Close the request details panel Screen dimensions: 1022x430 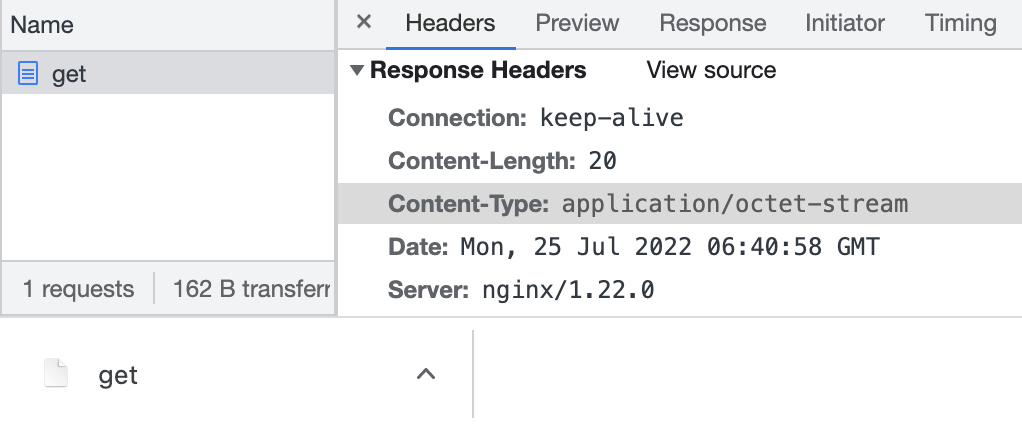[x=364, y=23]
